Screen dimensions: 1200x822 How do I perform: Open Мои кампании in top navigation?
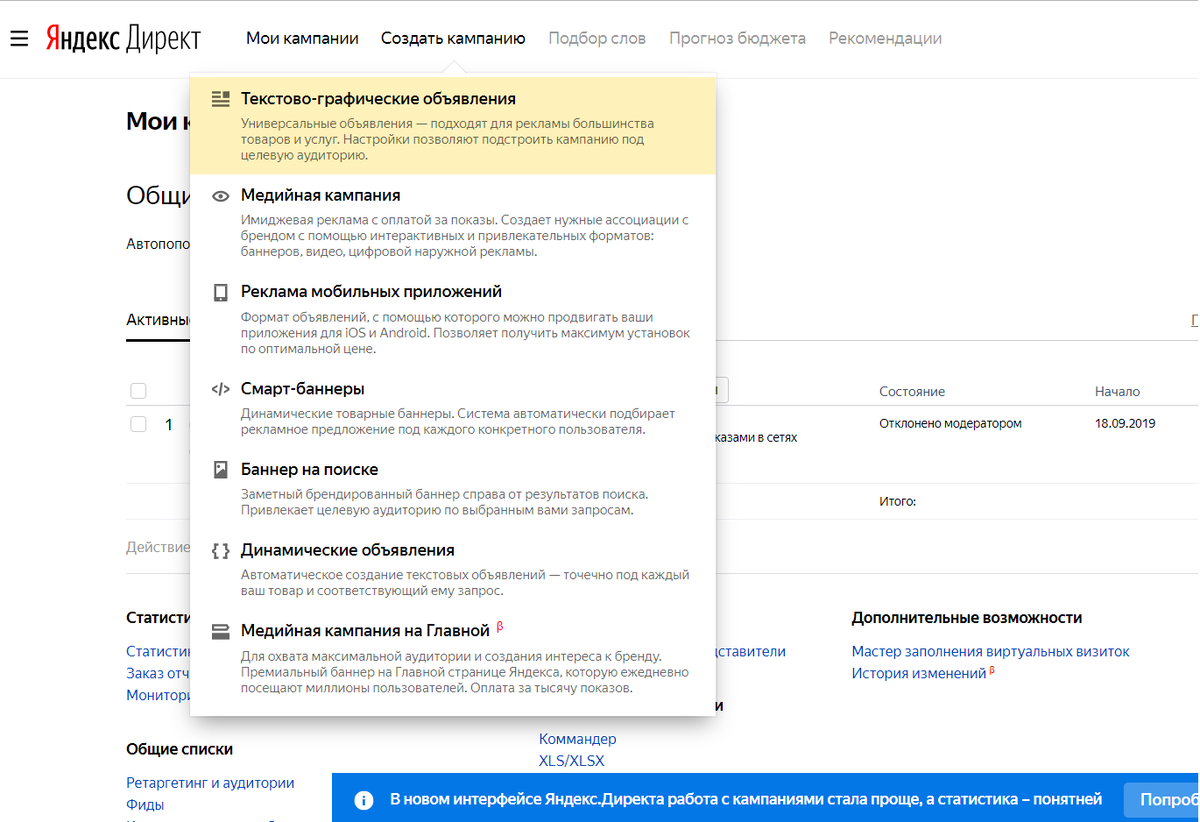pos(302,38)
